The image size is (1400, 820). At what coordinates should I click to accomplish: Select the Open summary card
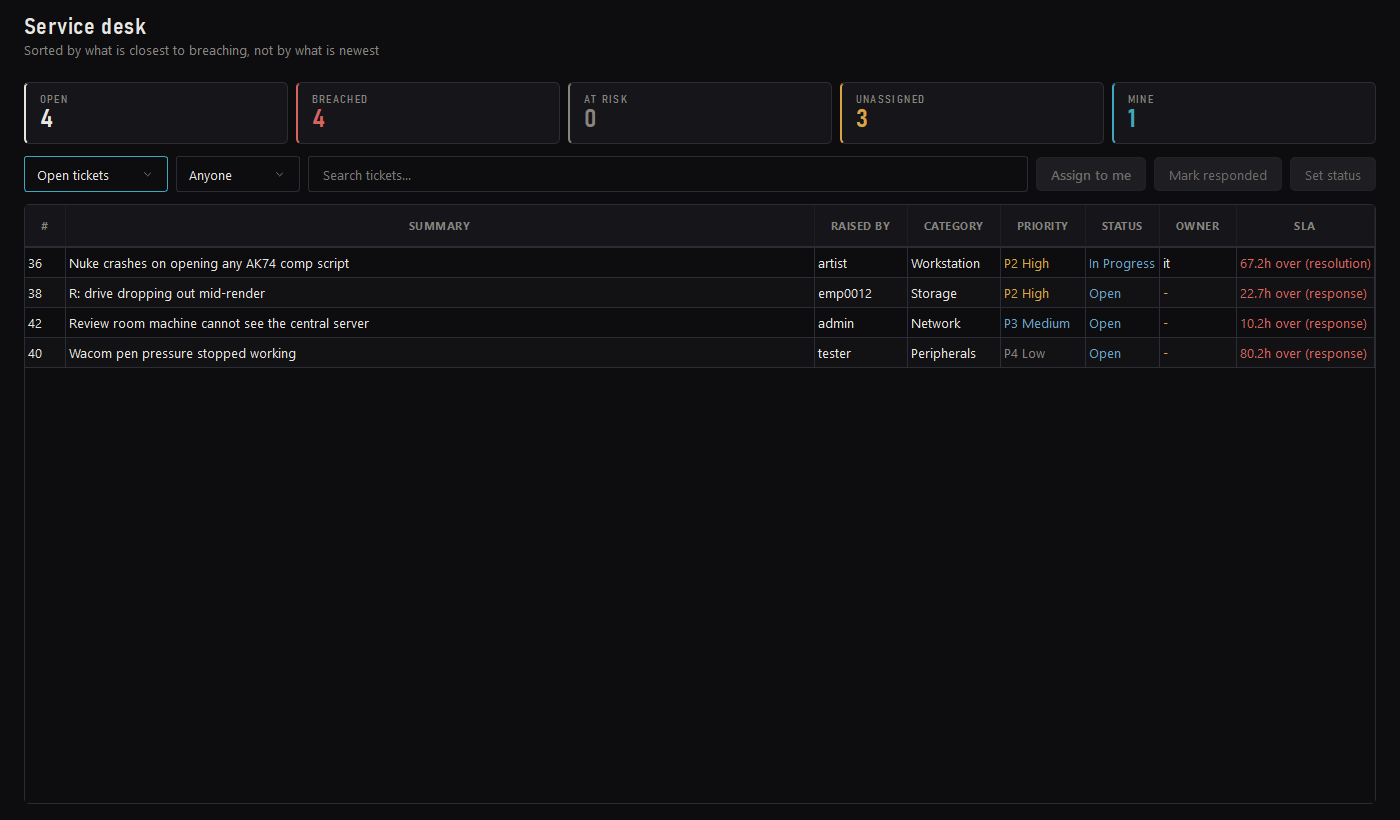coord(156,113)
